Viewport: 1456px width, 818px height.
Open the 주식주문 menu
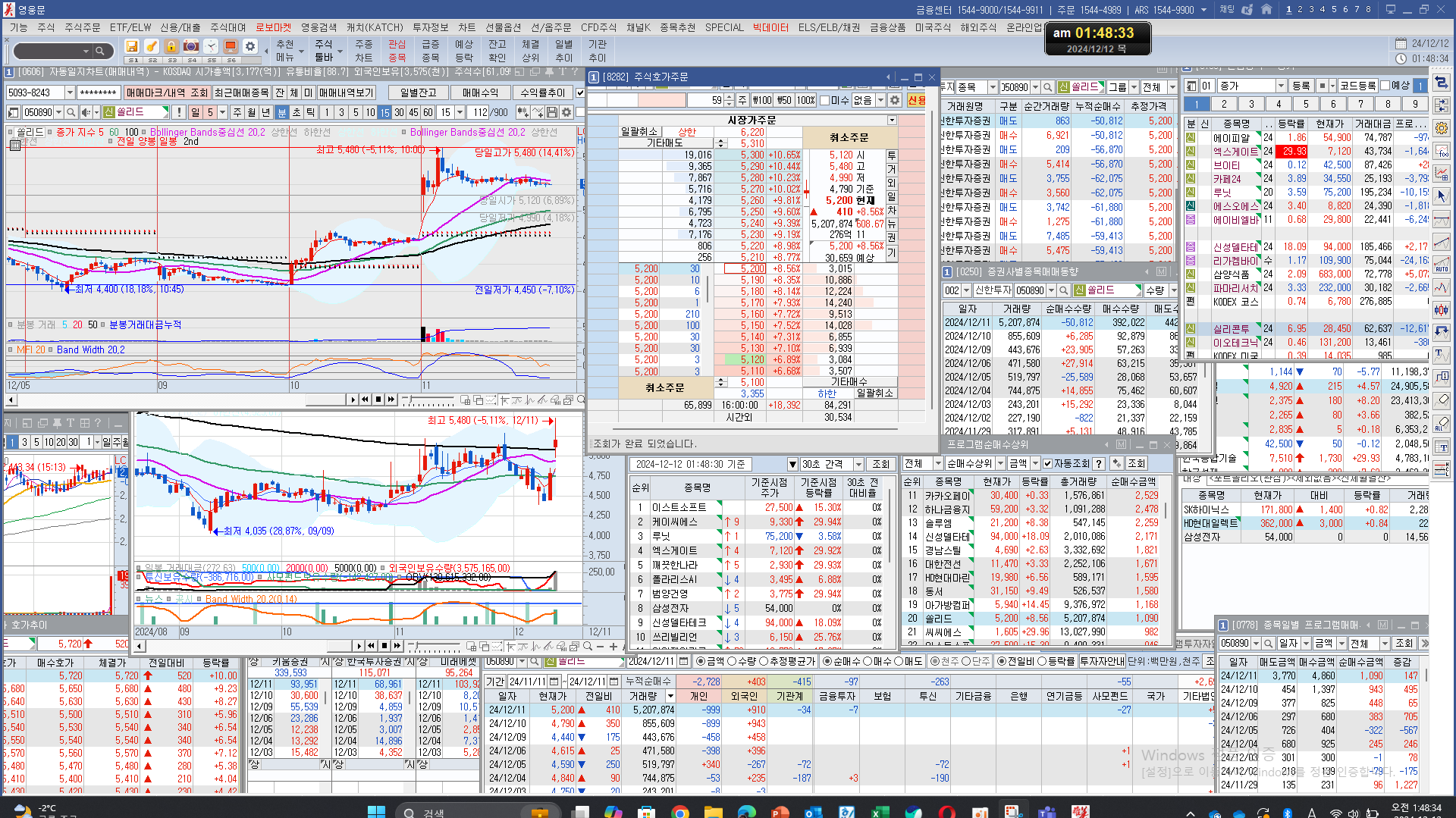[82, 27]
